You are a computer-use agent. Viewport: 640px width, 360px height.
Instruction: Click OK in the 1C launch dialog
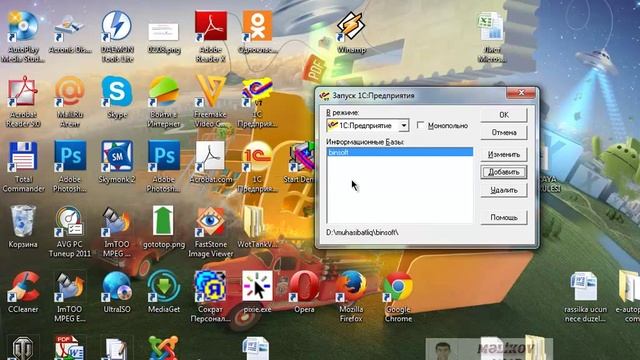coord(504,115)
